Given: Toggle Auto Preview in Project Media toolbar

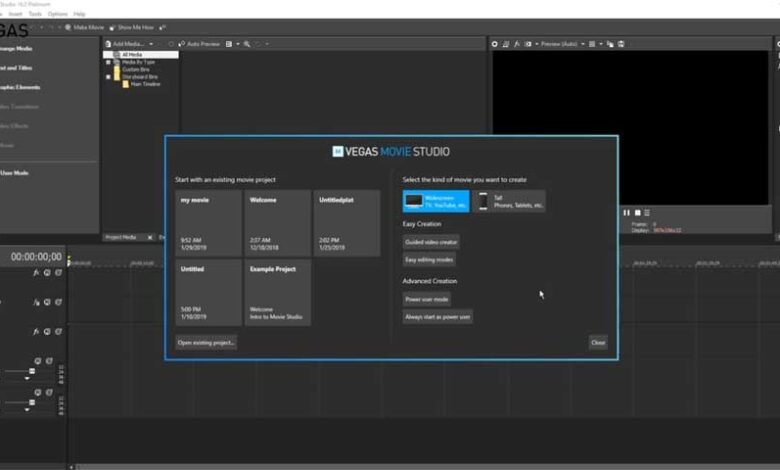Looking at the screenshot, I should pyautogui.click(x=199, y=44).
